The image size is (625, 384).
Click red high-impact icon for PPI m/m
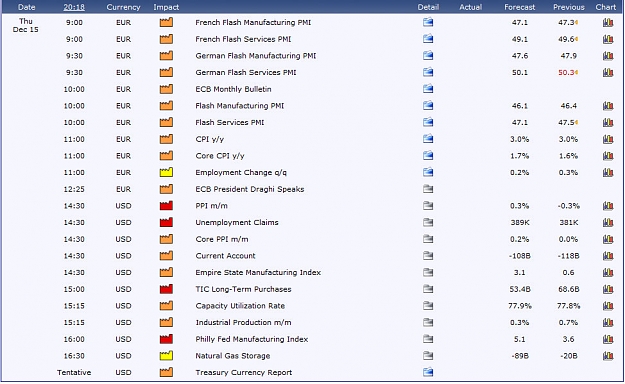pos(166,206)
